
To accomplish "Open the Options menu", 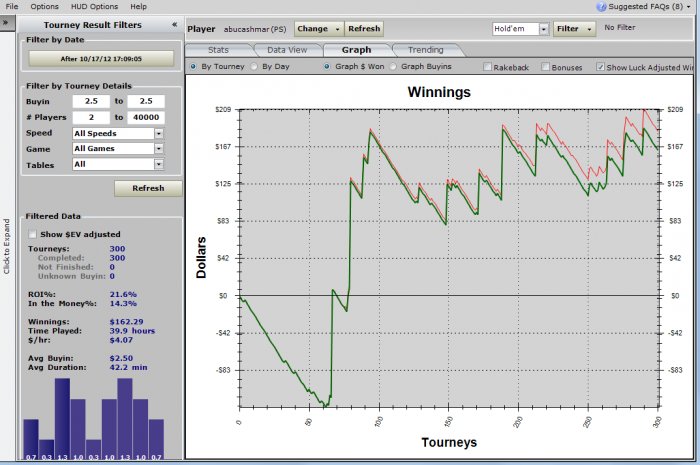I will pyautogui.click(x=44, y=6).
